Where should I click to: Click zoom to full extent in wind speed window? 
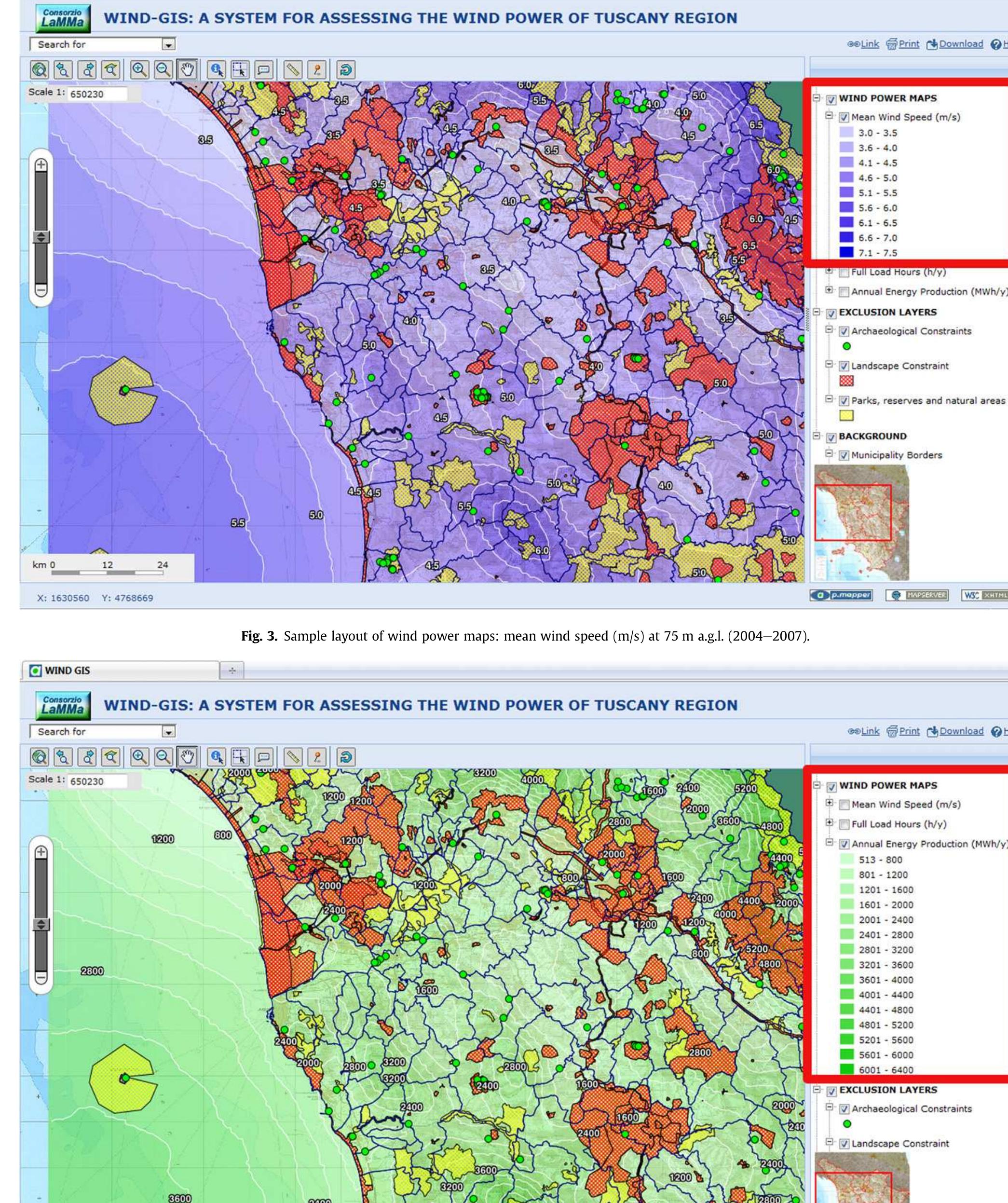point(40,70)
